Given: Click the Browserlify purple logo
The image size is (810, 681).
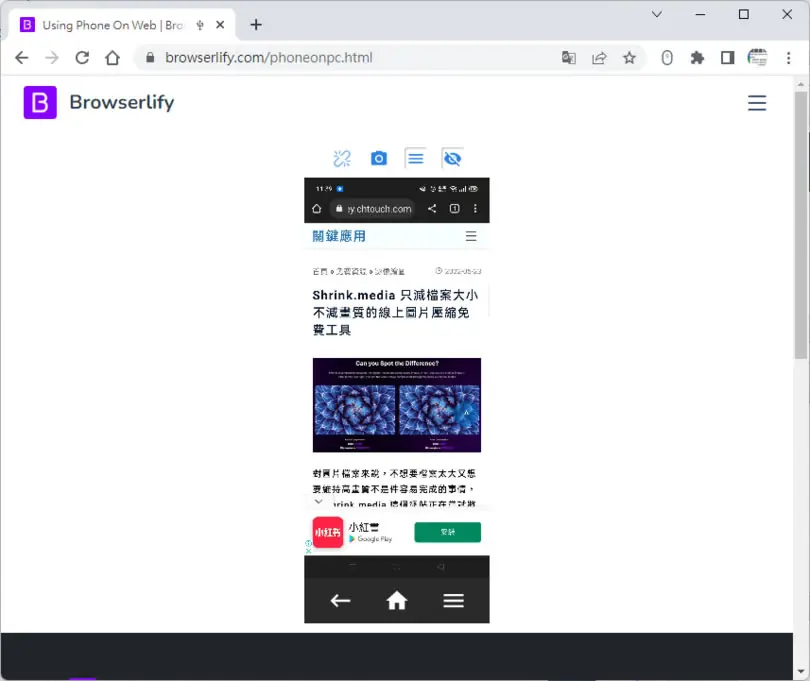Looking at the screenshot, I should coord(40,102).
